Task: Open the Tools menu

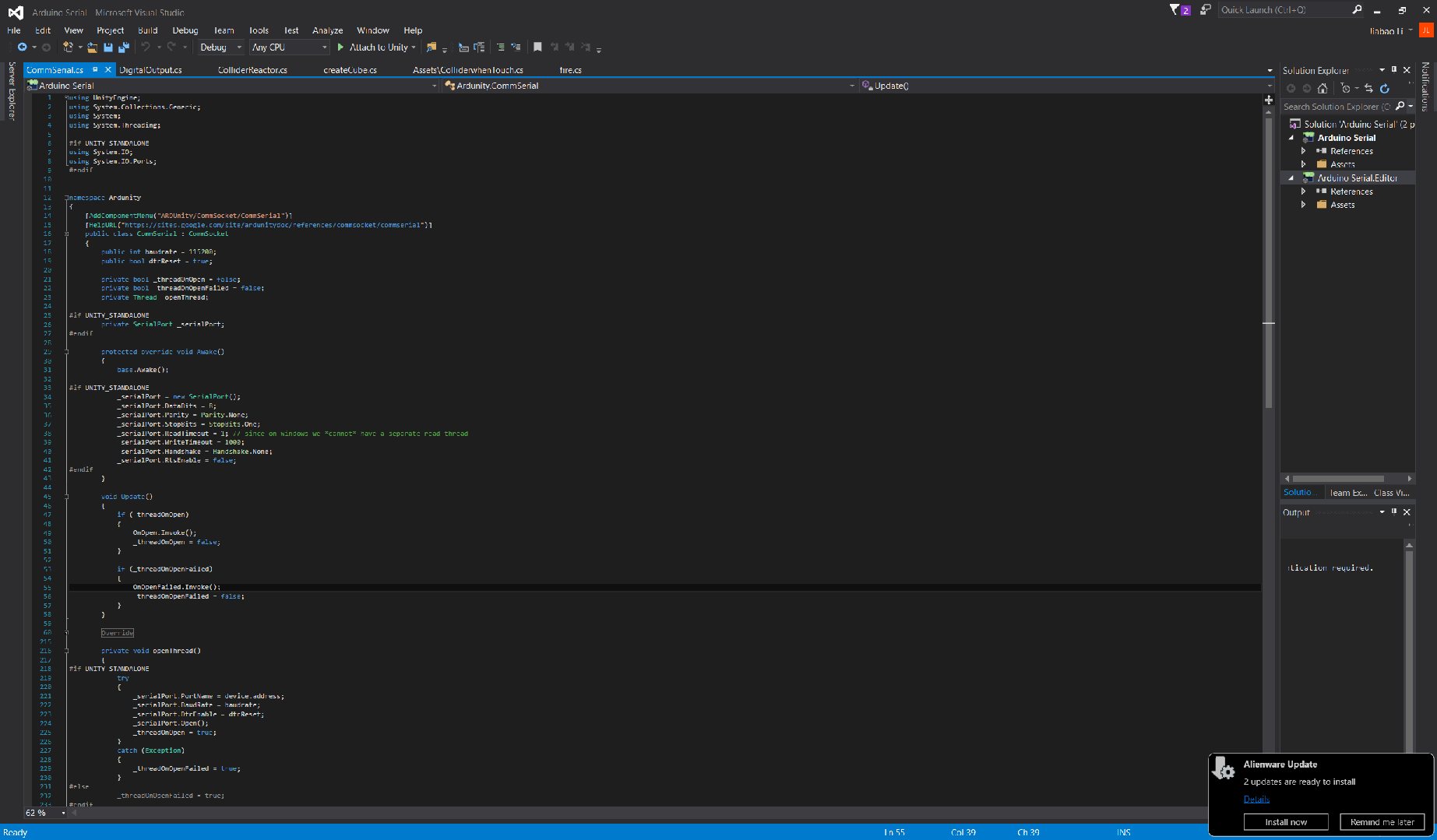Action: click(259, 30)
